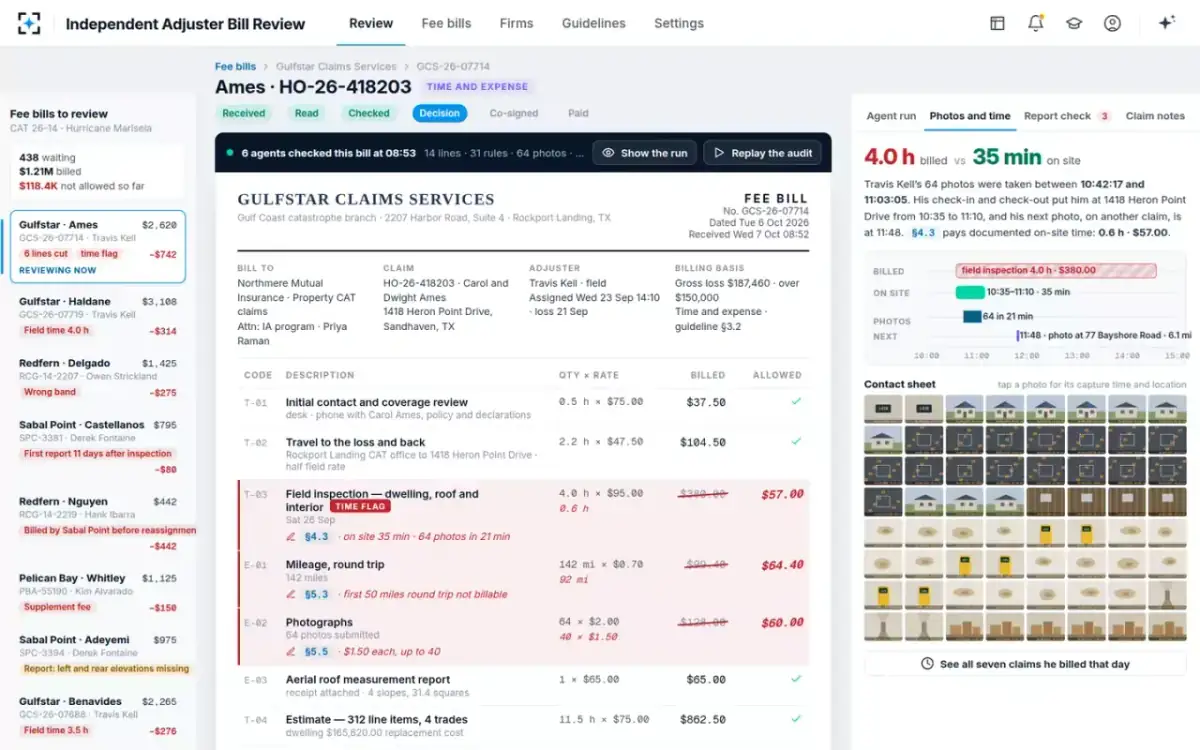Click the allowed checkmark for Aerial roof measurement
Image resolution: width=1200 pixels, height=750 pixels.
[796, 679]
